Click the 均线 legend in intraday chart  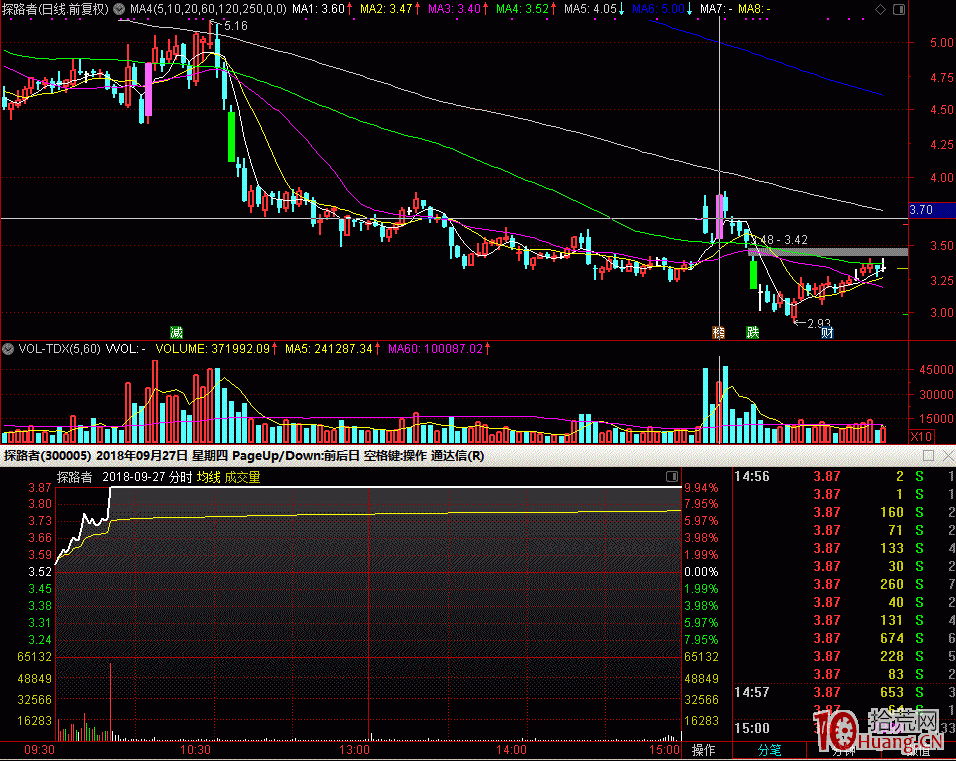(209, 477)
